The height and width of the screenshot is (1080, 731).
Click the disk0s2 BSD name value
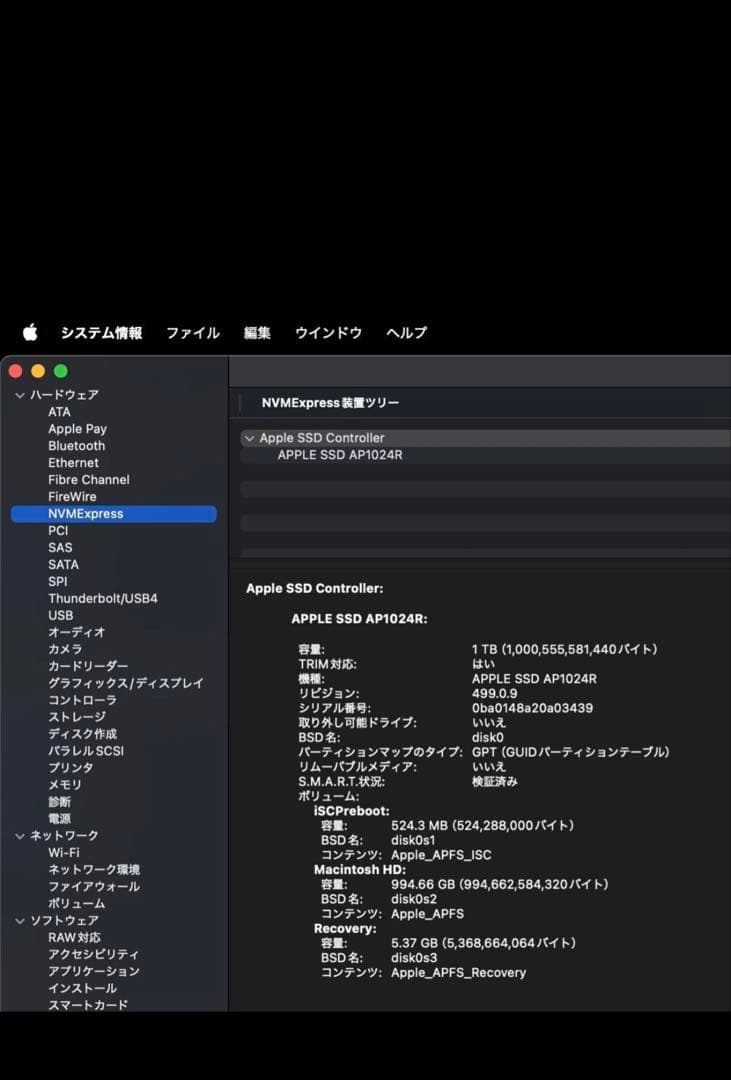pos(413,900)
